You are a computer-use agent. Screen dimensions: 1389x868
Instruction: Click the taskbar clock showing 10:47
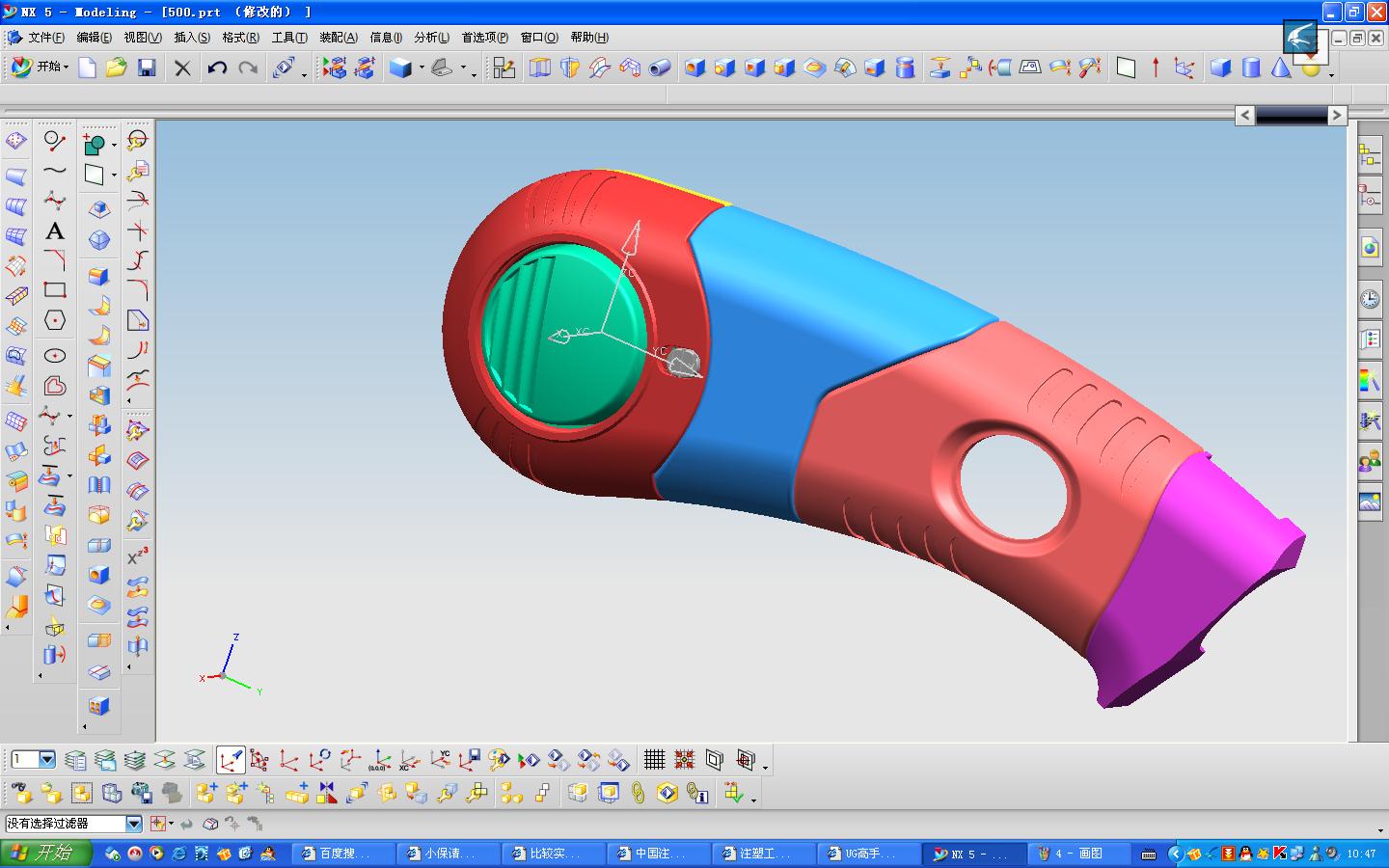[1361, 854]
